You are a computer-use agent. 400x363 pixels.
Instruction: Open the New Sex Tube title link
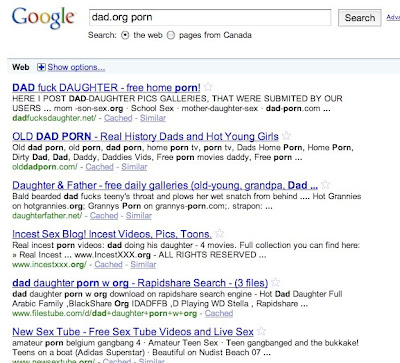click(x=133, y=332)
